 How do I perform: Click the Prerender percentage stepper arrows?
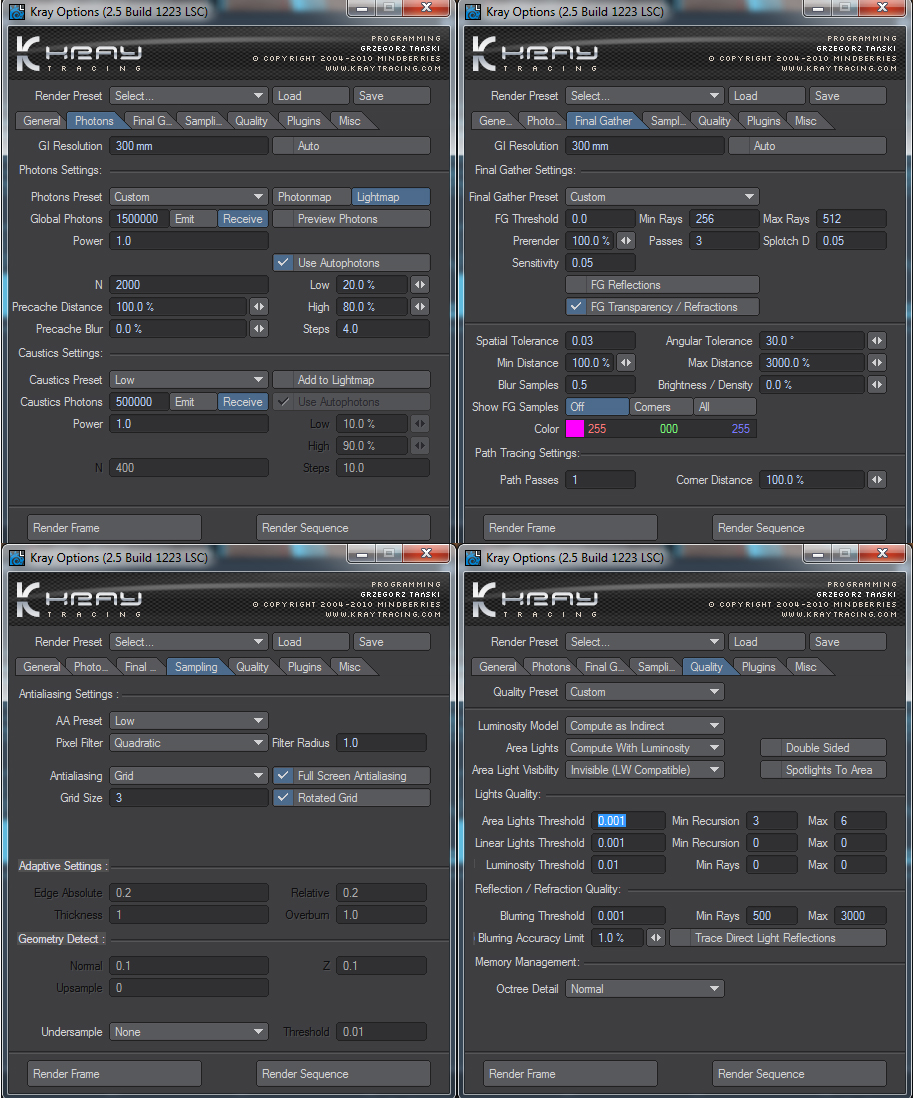[626, 241]
